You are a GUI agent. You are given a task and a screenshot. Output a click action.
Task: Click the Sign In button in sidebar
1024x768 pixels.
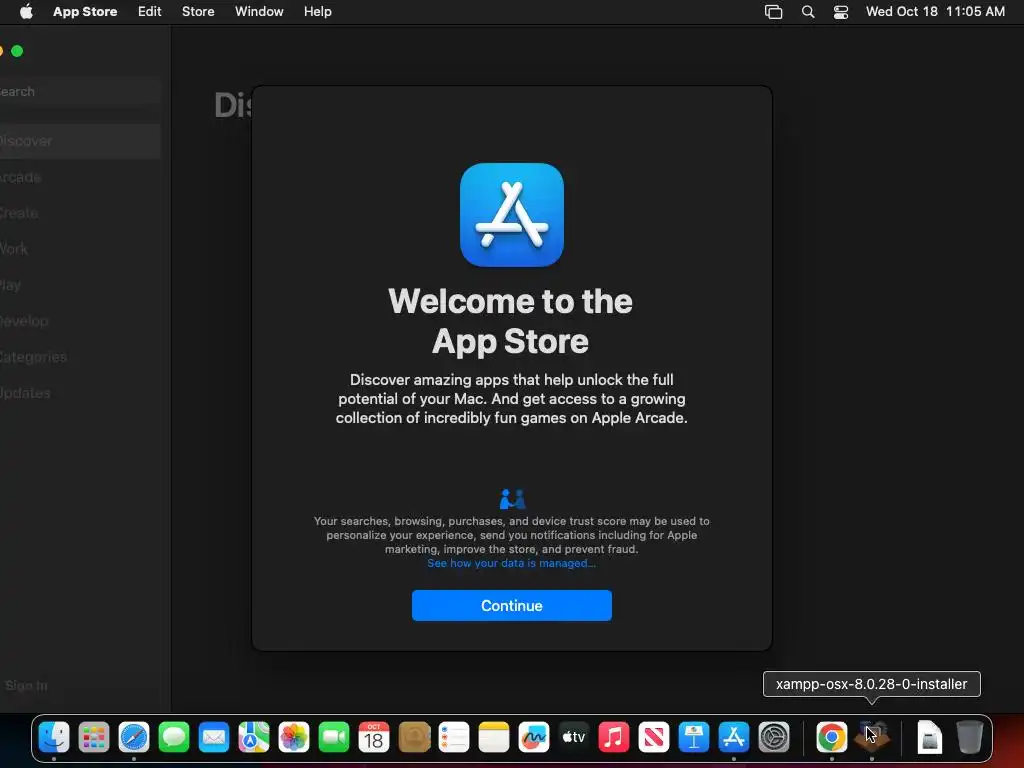pos(26,686)
